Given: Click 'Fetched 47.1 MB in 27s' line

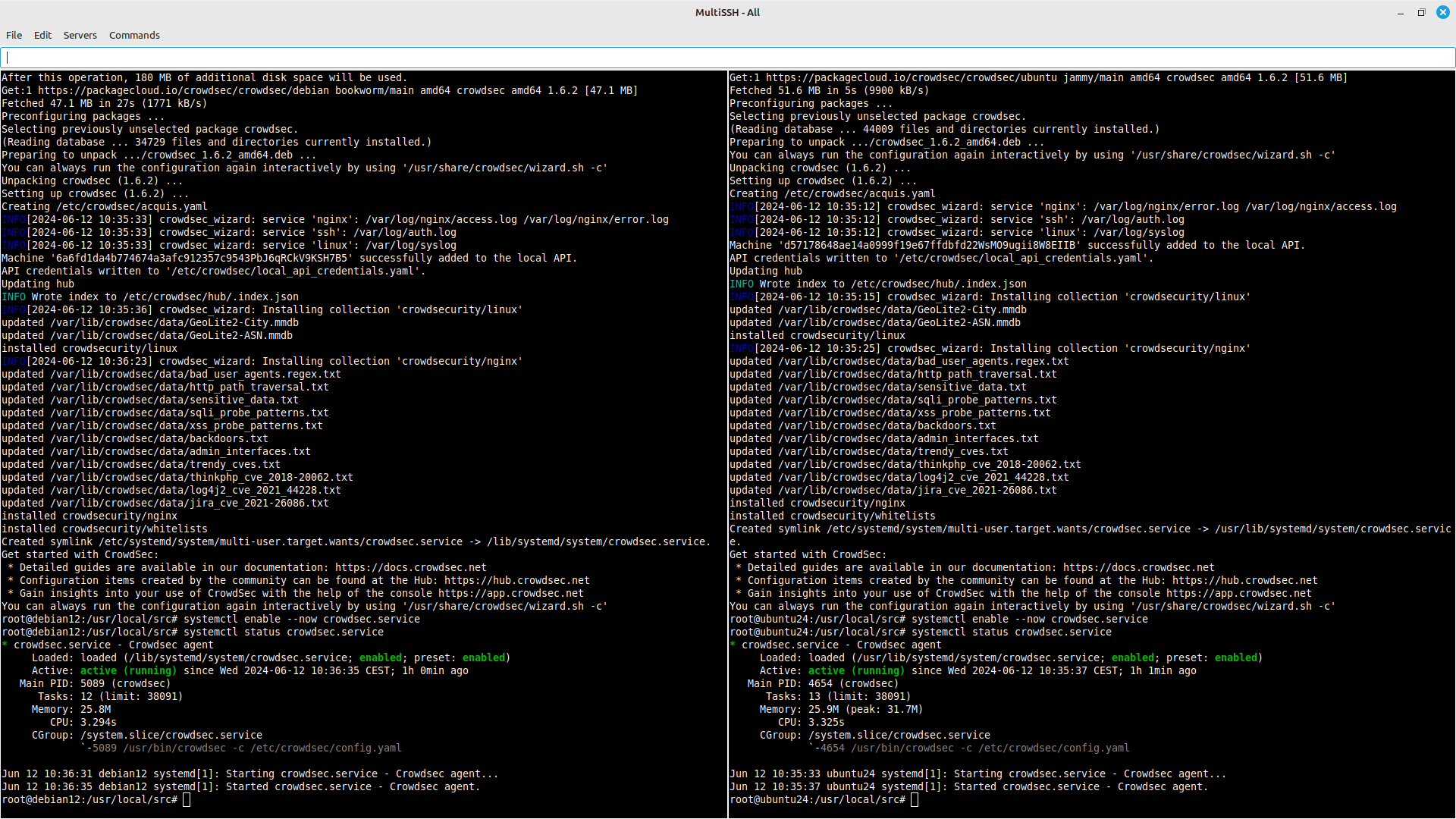Looking at the screenshot, I should point(105,103).
